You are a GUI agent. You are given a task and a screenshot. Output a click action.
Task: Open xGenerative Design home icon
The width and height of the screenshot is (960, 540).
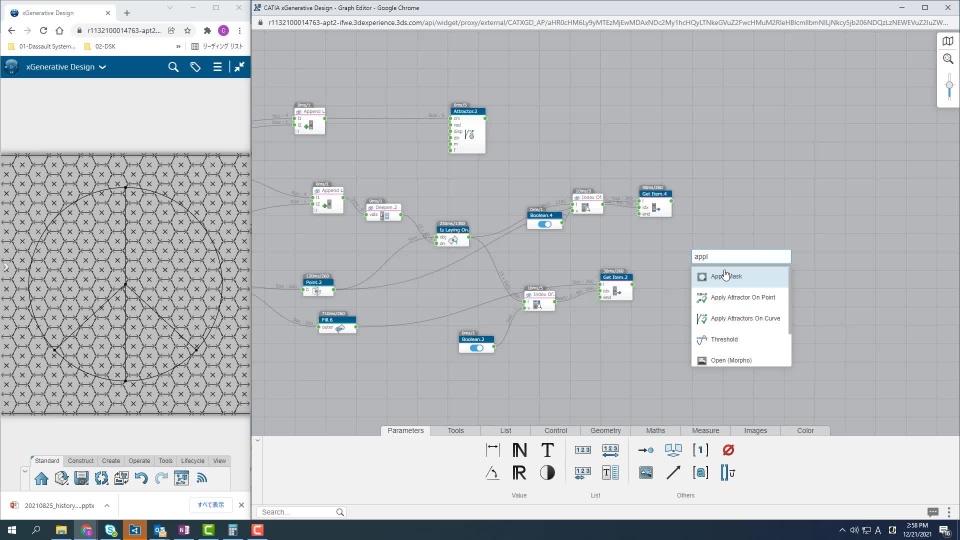[41, 478]
